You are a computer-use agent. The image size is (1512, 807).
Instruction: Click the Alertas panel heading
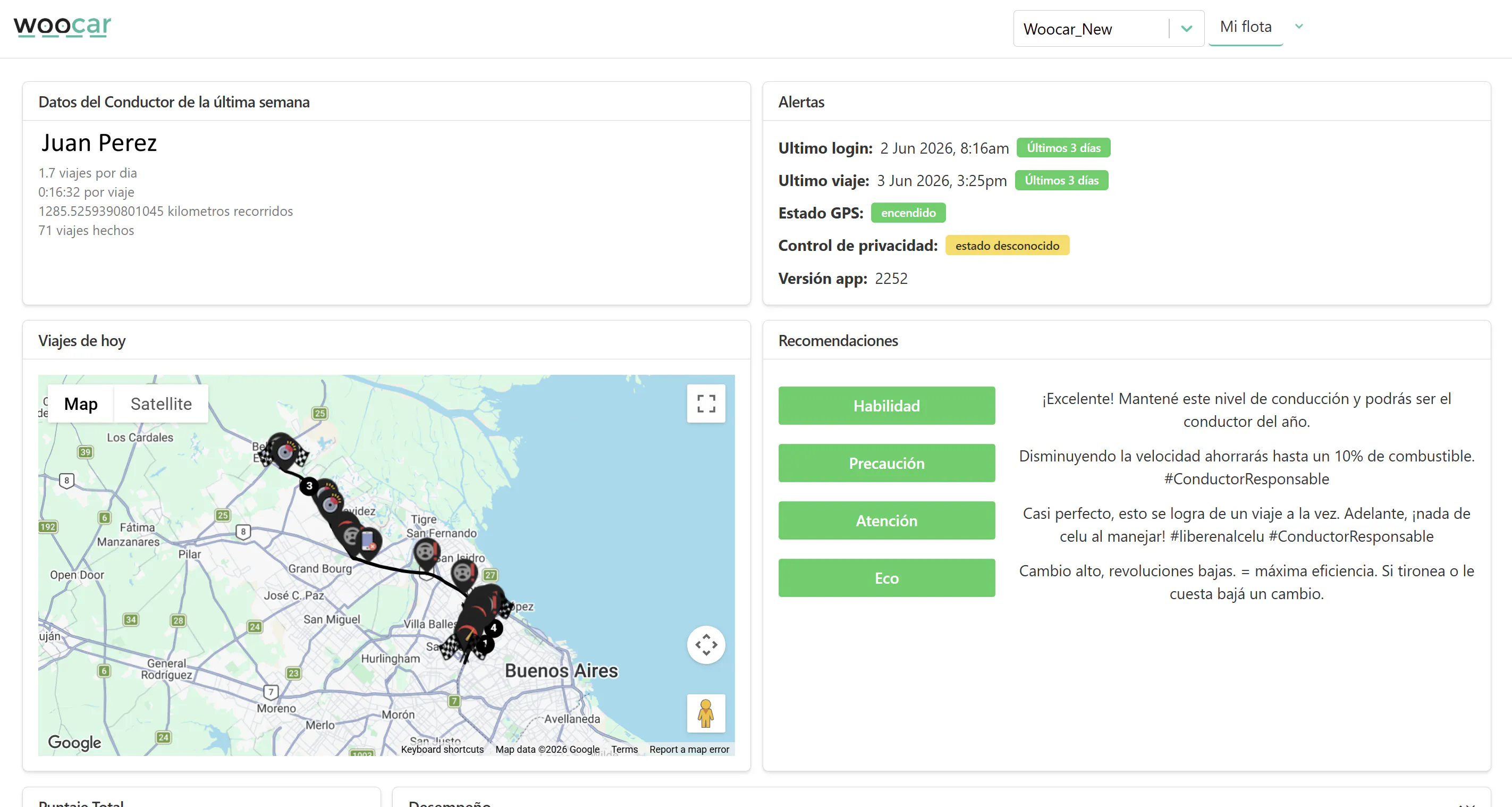tap(801, 102)
